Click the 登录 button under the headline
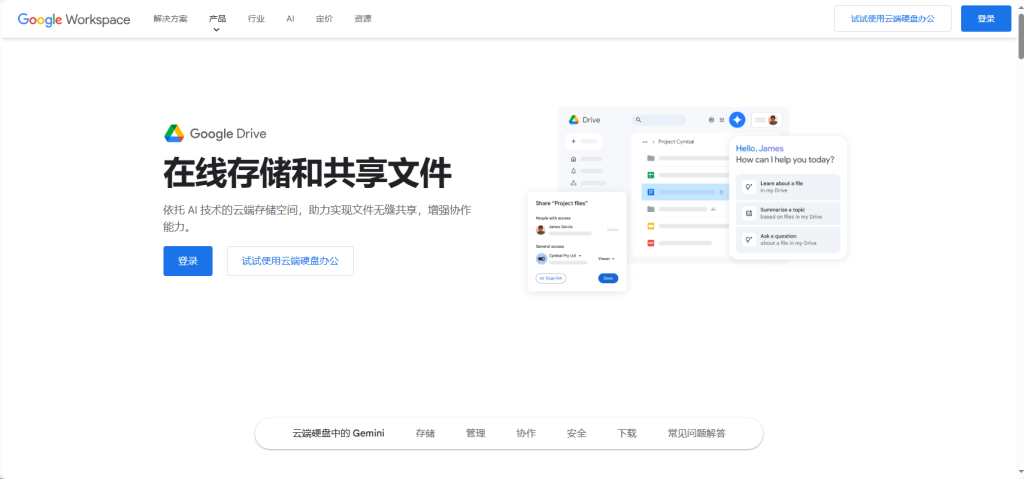Viewport: 1024px width, 479px height. (x=188, y=261)
